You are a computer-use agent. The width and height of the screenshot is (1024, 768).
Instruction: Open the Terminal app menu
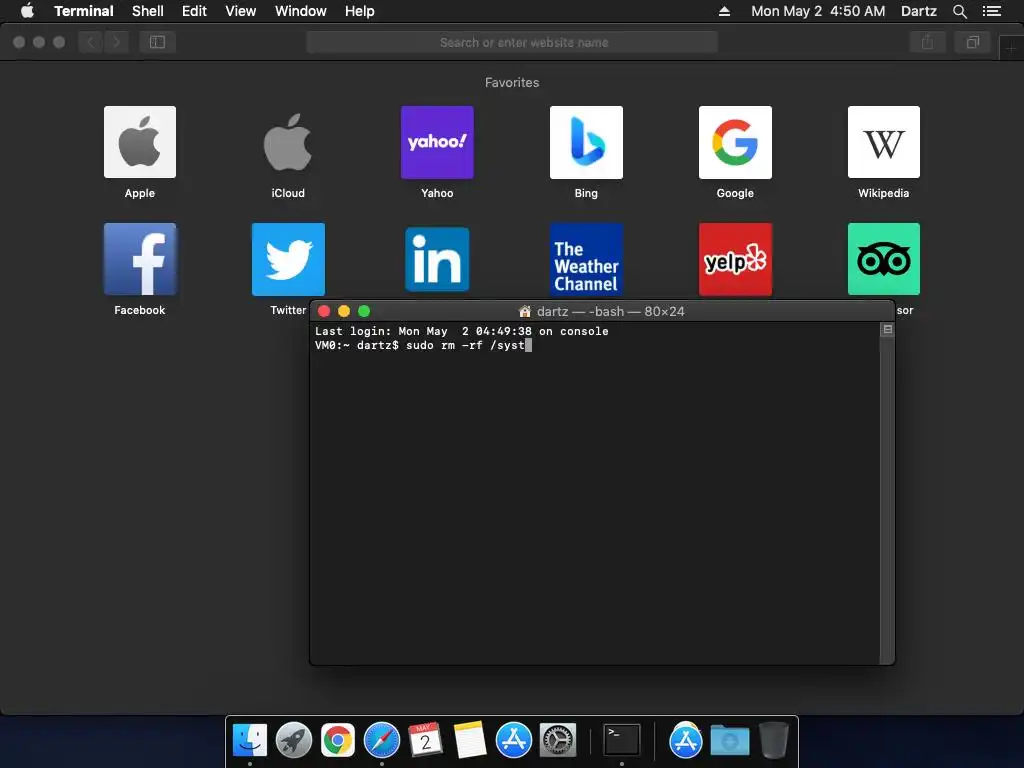[x=84, y=11]
